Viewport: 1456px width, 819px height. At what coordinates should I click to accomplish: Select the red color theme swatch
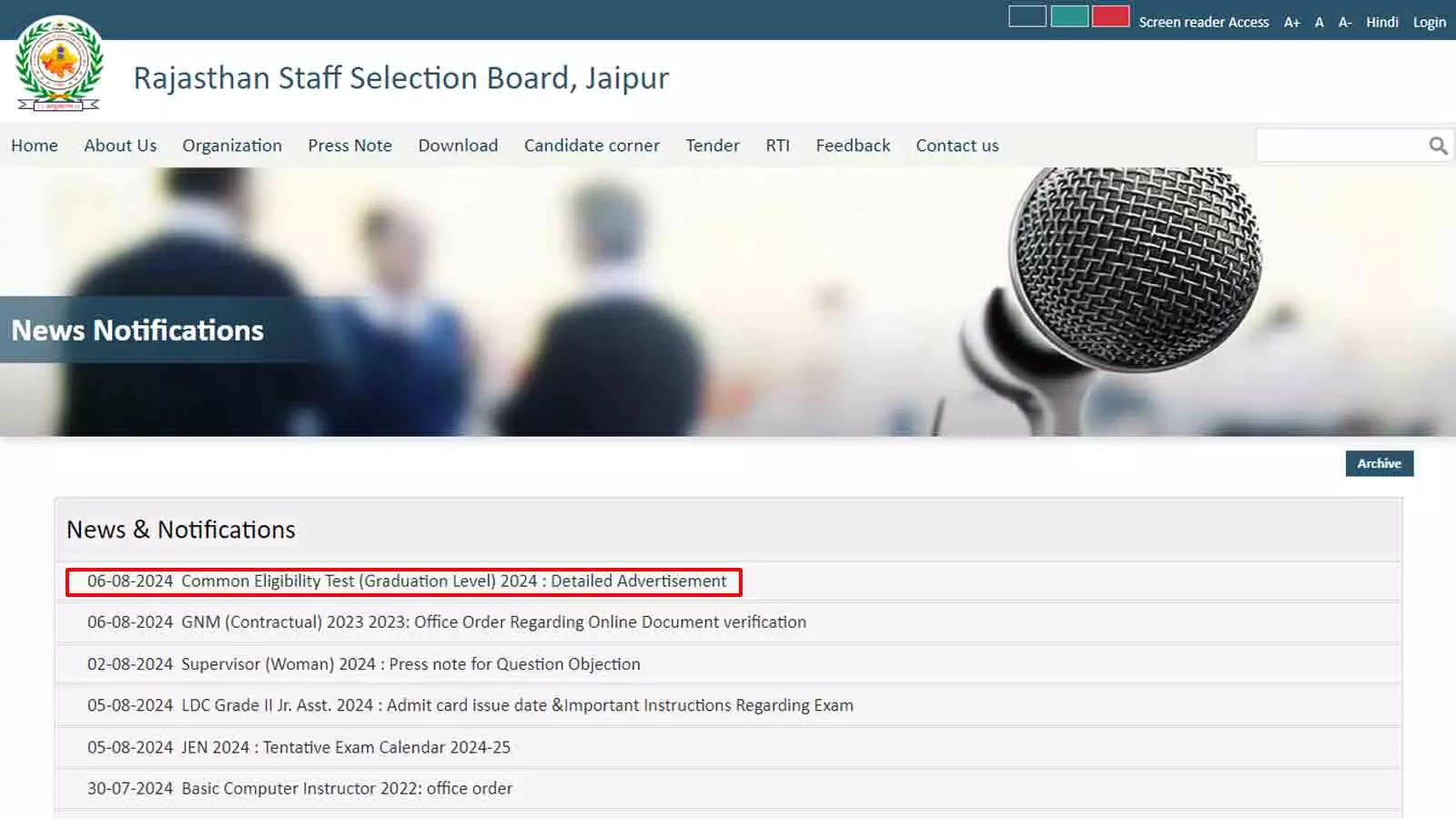[x=1110, y=16]
